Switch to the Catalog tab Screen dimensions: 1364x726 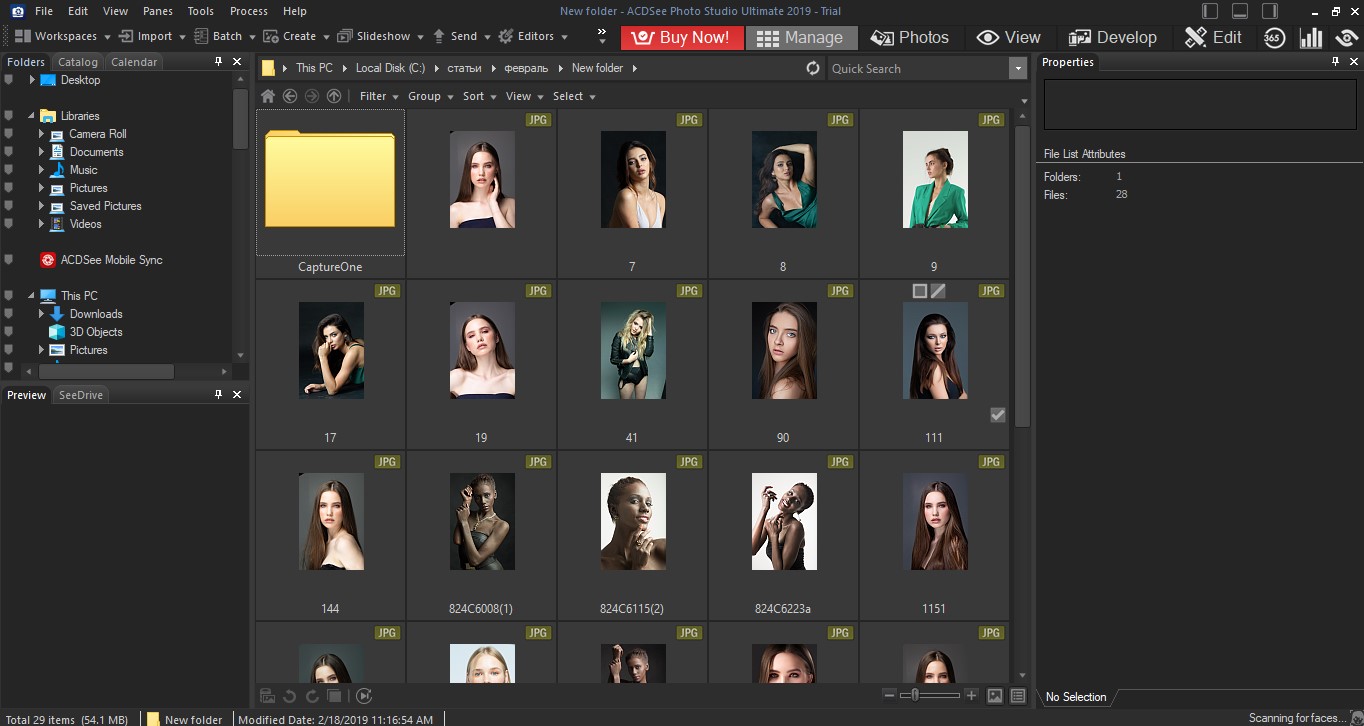[77, 61]
